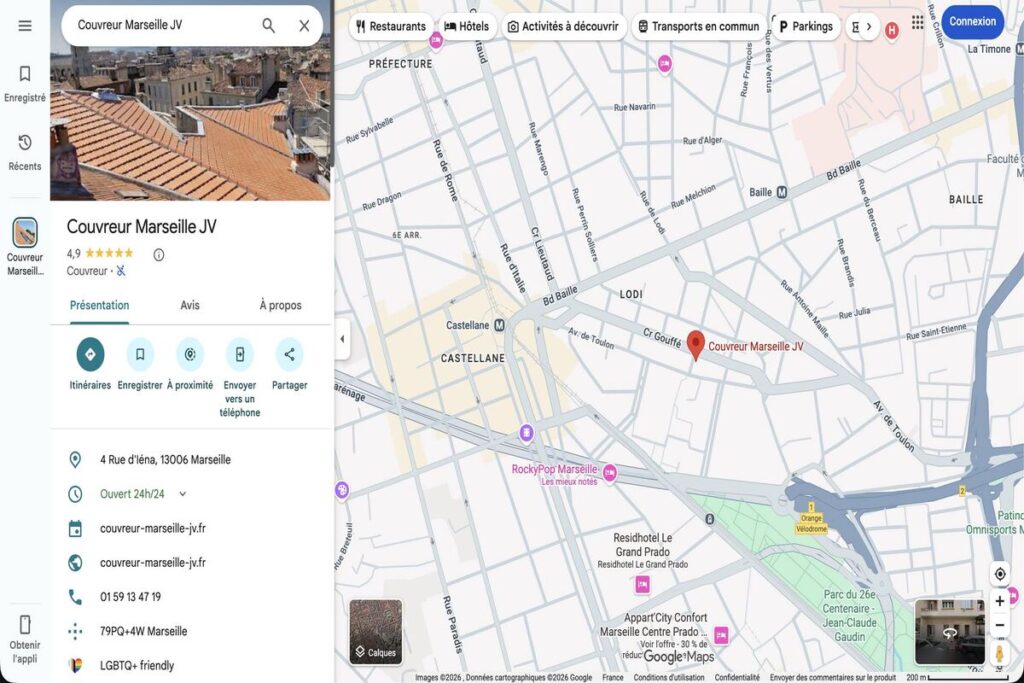Open the hamburger main menu

pyautogui.click(x=25, y=25)
